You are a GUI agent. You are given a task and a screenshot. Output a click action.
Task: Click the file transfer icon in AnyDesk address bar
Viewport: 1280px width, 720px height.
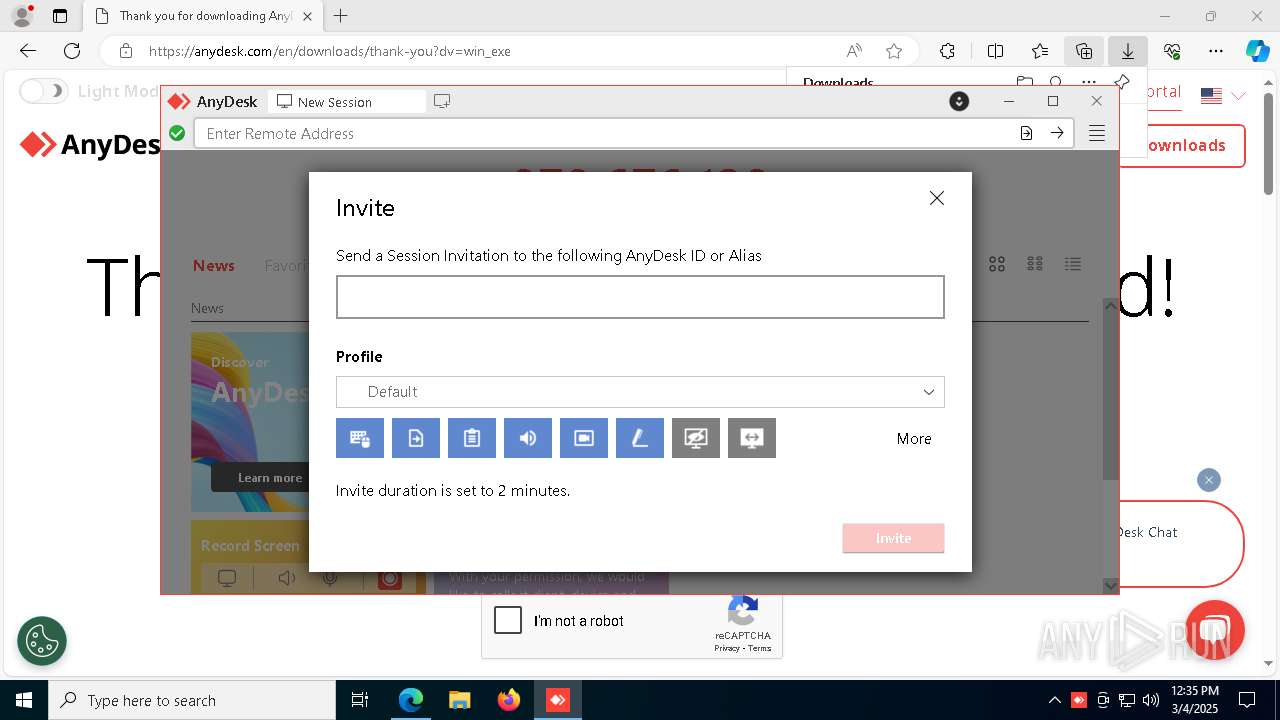(1026, 133)
